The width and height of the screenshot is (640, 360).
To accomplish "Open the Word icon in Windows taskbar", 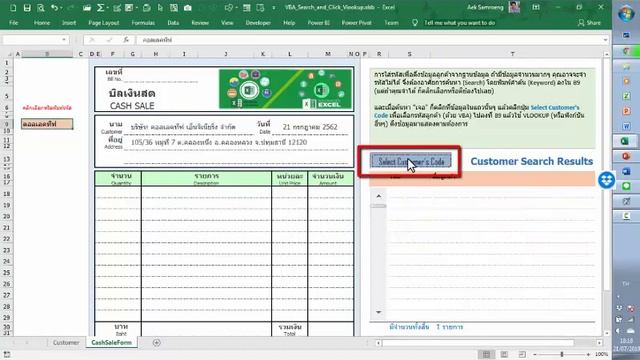I will [626, 127].
